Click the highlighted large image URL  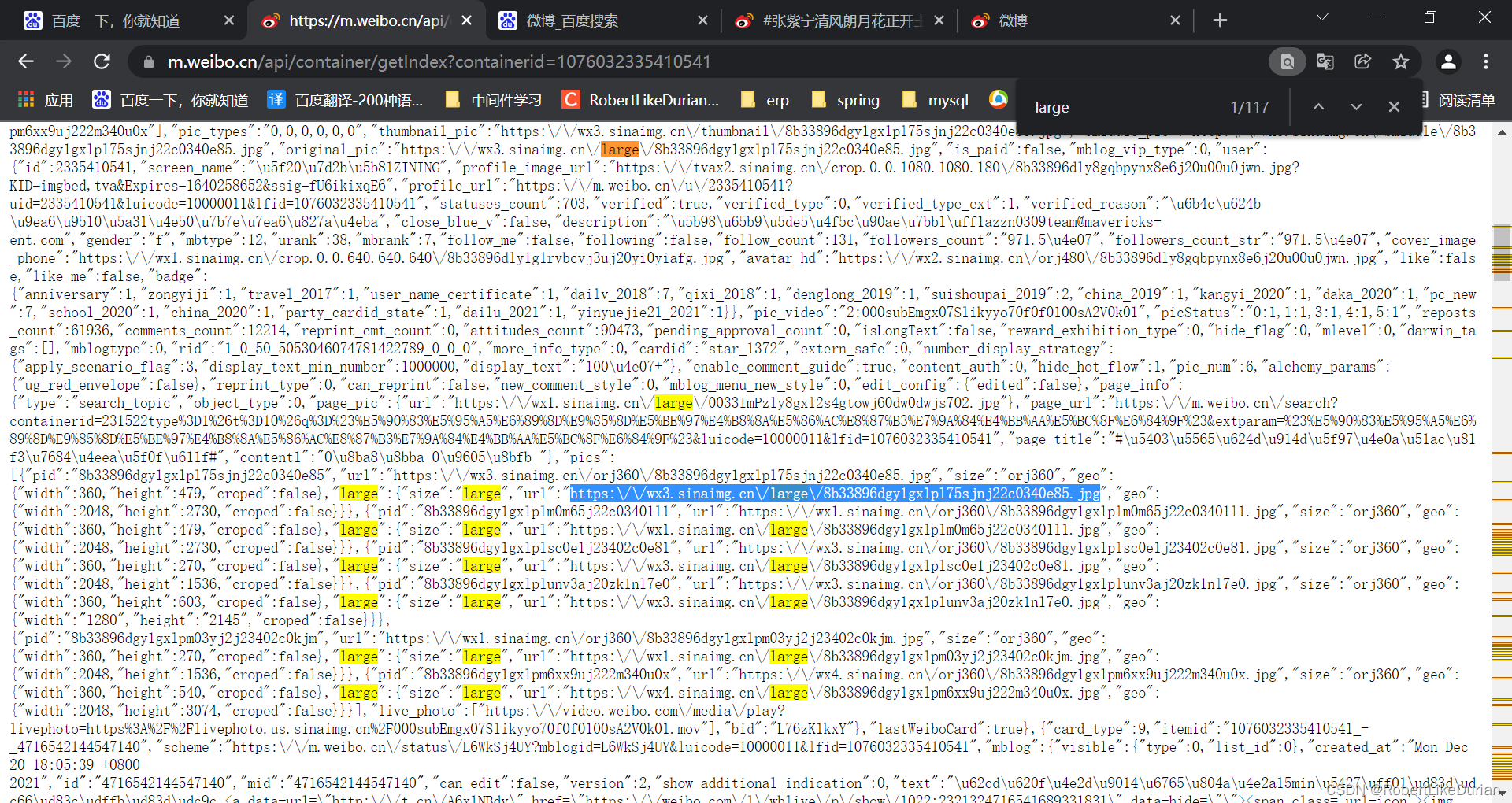[x=835, y=494]
